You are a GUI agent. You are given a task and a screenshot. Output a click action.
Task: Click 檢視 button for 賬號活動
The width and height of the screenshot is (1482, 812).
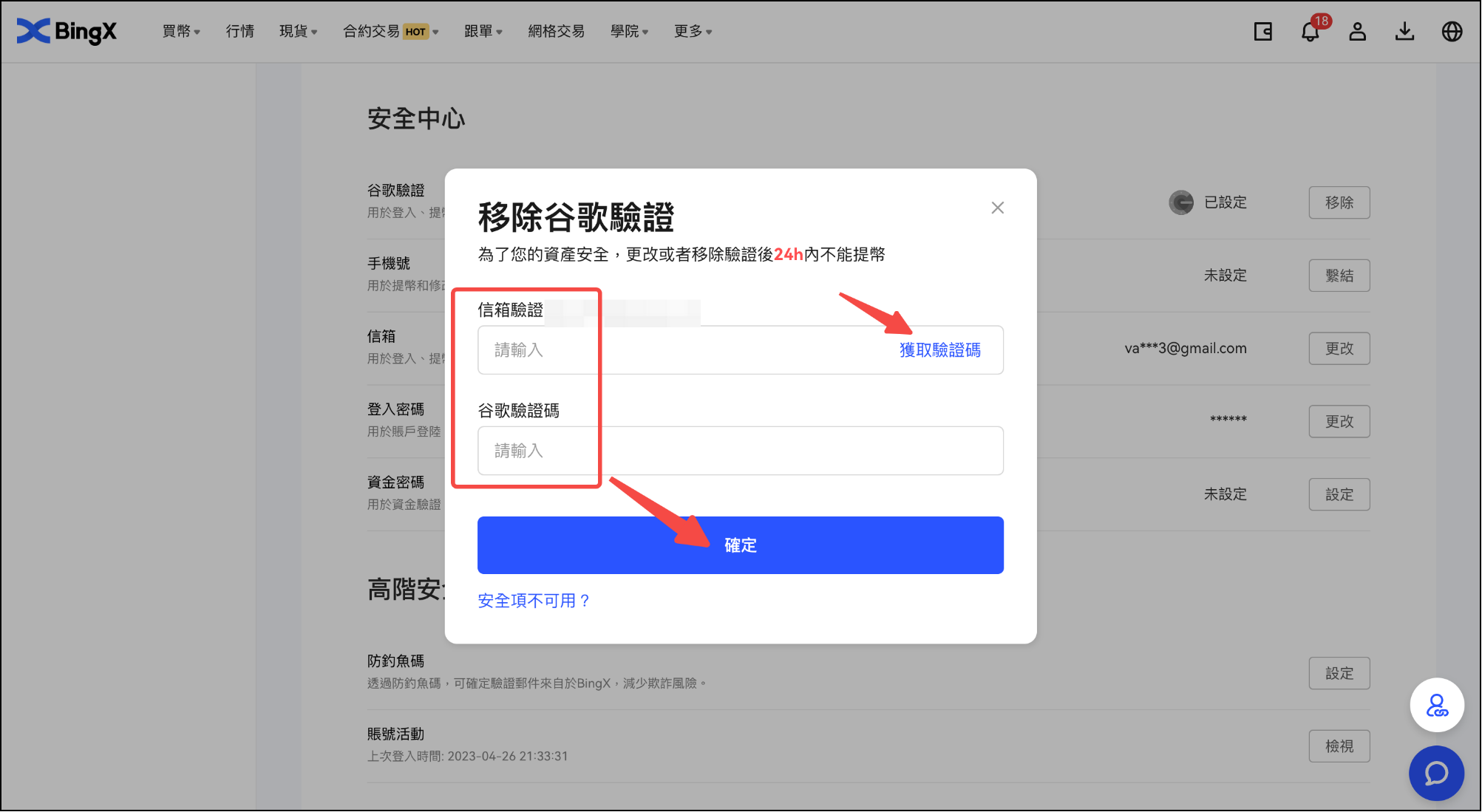(x=1339, y=746)
